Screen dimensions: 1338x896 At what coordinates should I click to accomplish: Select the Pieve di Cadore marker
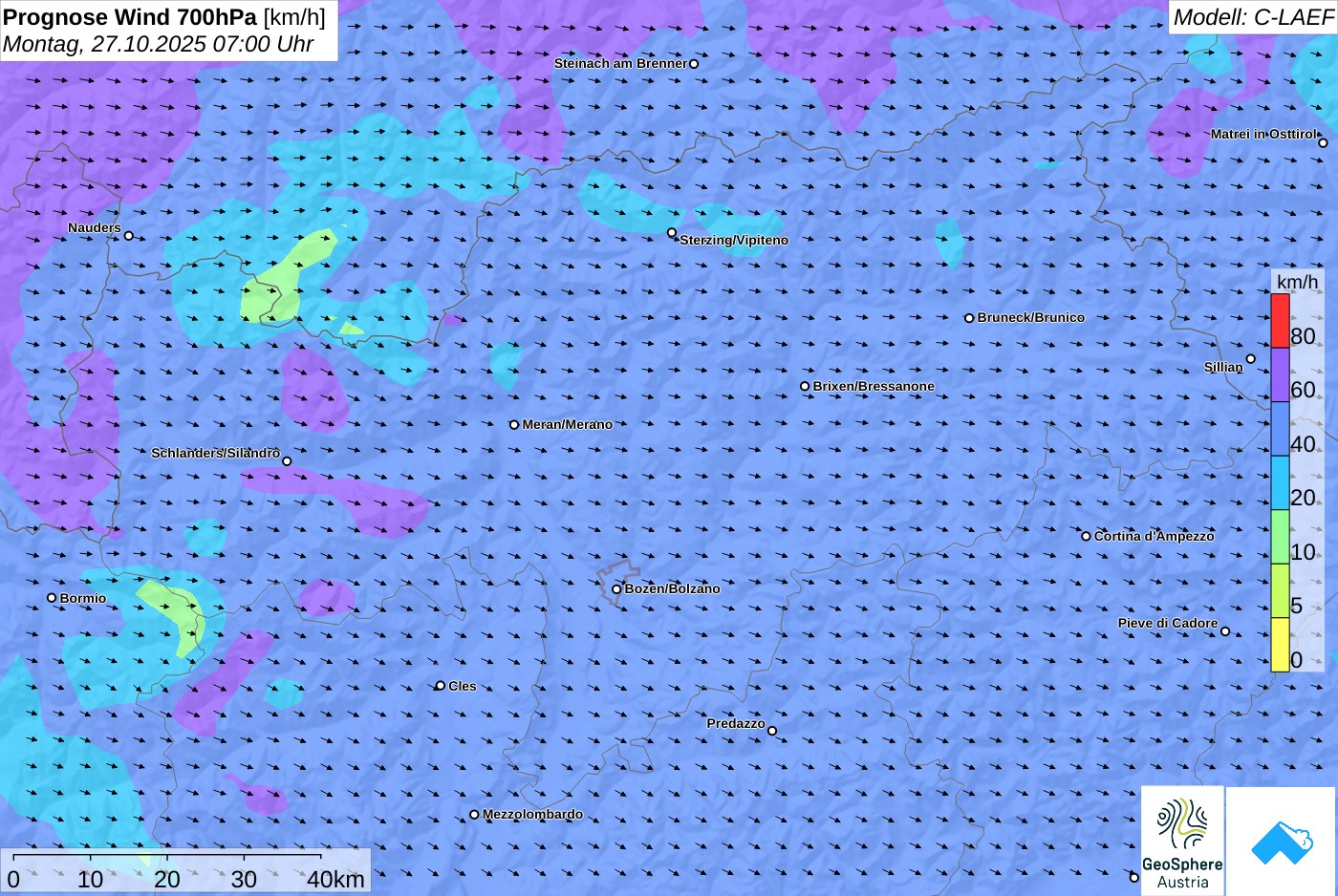pyautogui.click(x=1225, y=631)
